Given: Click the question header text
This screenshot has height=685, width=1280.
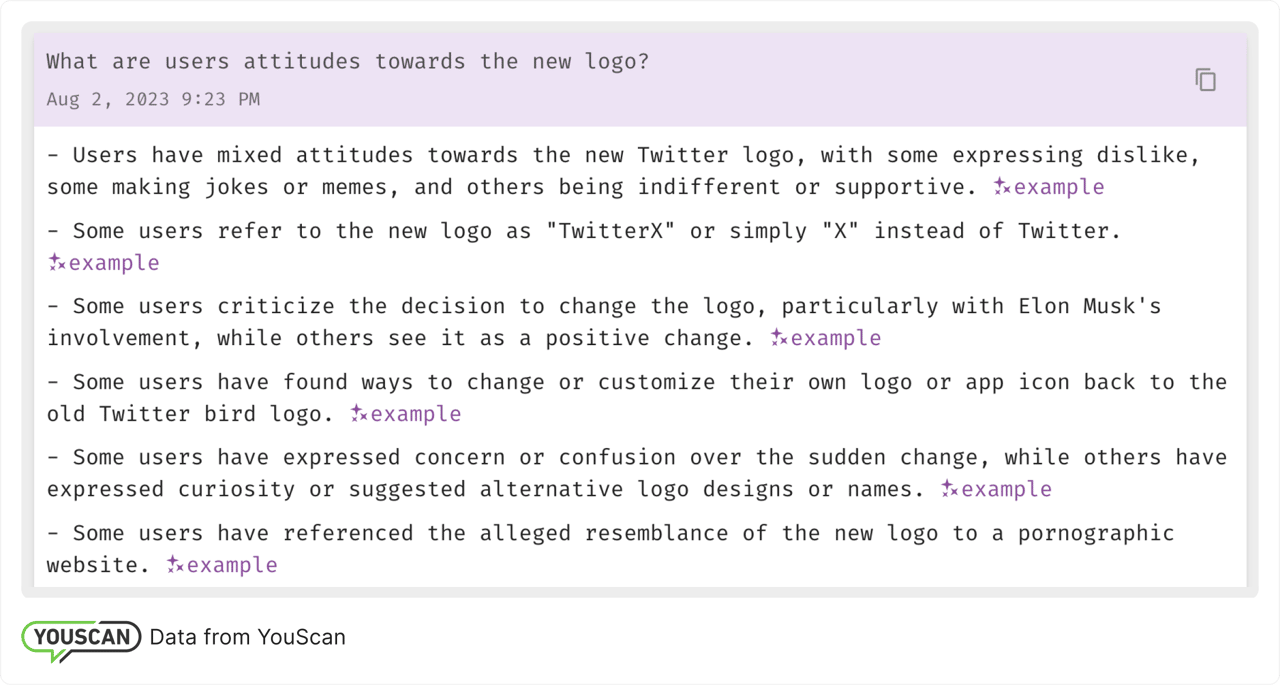Looking at the screenshot, I should tap(348, 61).
